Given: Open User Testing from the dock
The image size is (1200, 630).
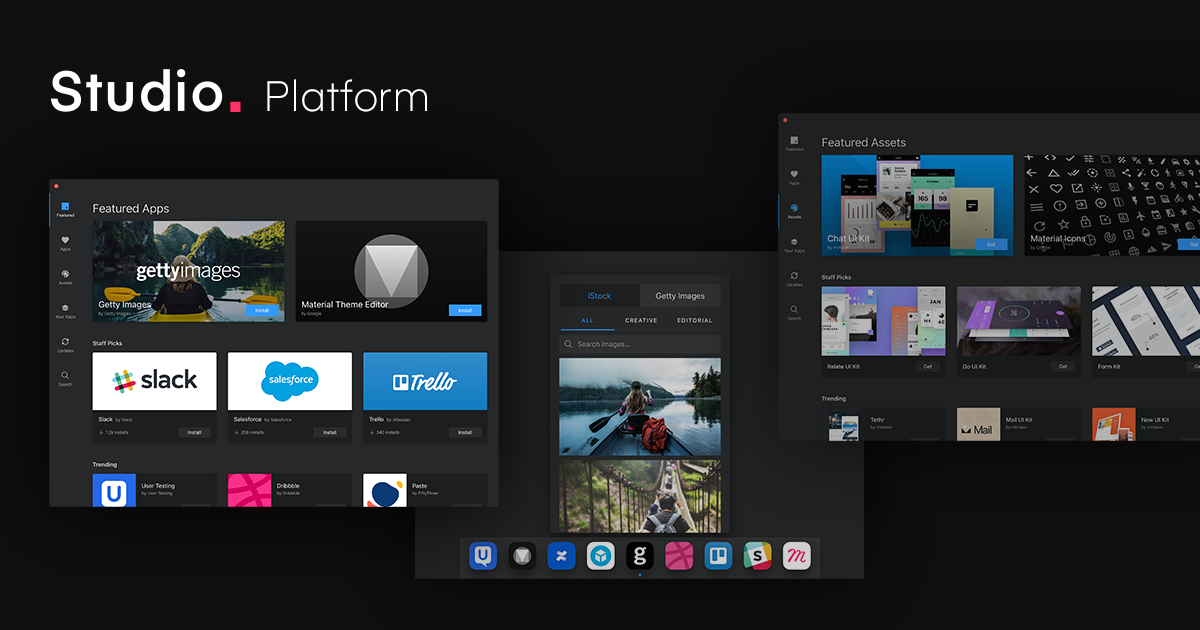Looking at the screenshot, I should [x=483, y=555].
